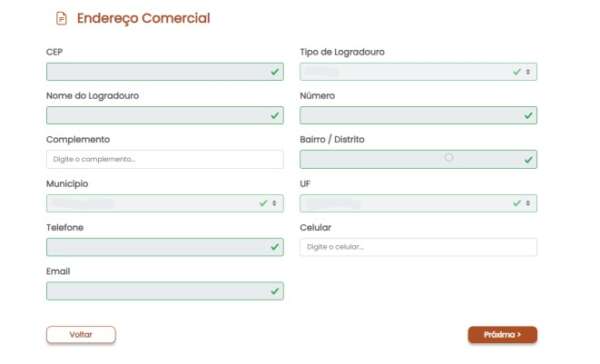Click the checkmark in Nome do Logradouro field
Viewport: 600px width, 364px height.
(274, 115)
